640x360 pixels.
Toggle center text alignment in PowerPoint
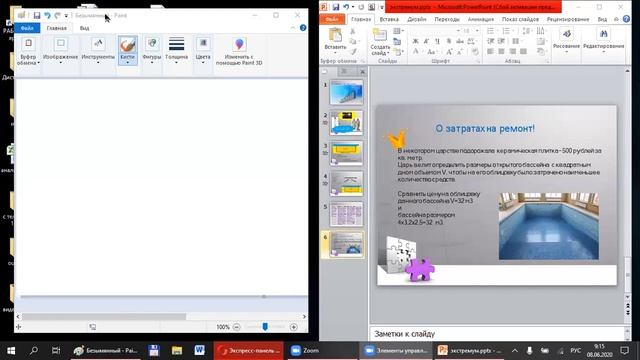pos(502,51)
